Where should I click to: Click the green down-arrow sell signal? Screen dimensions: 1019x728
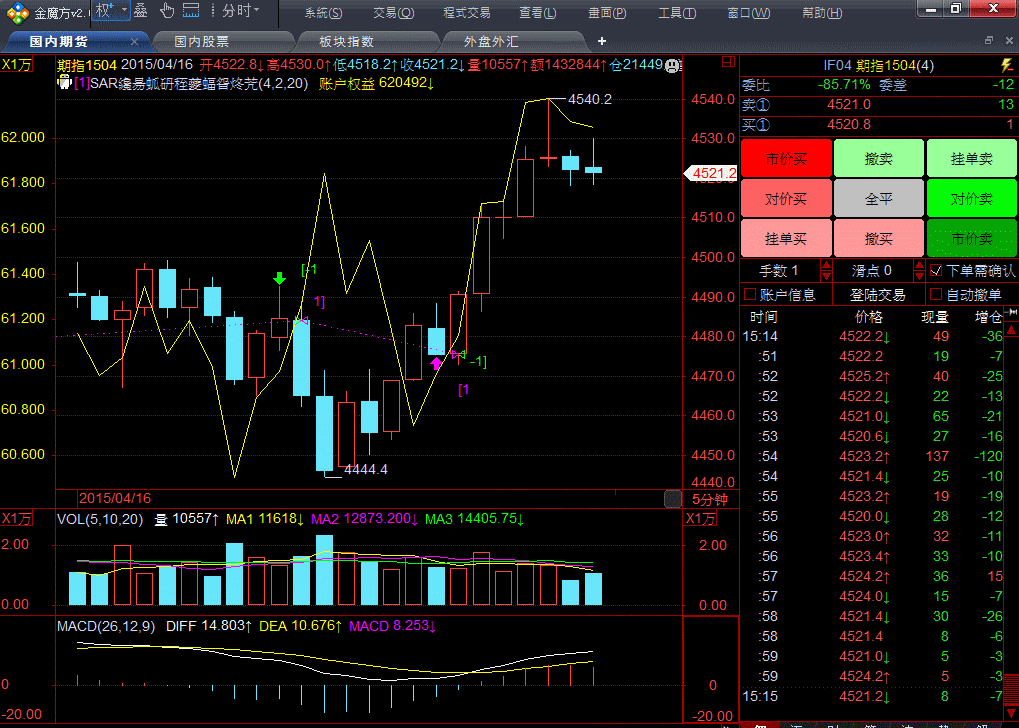point(279,278)
